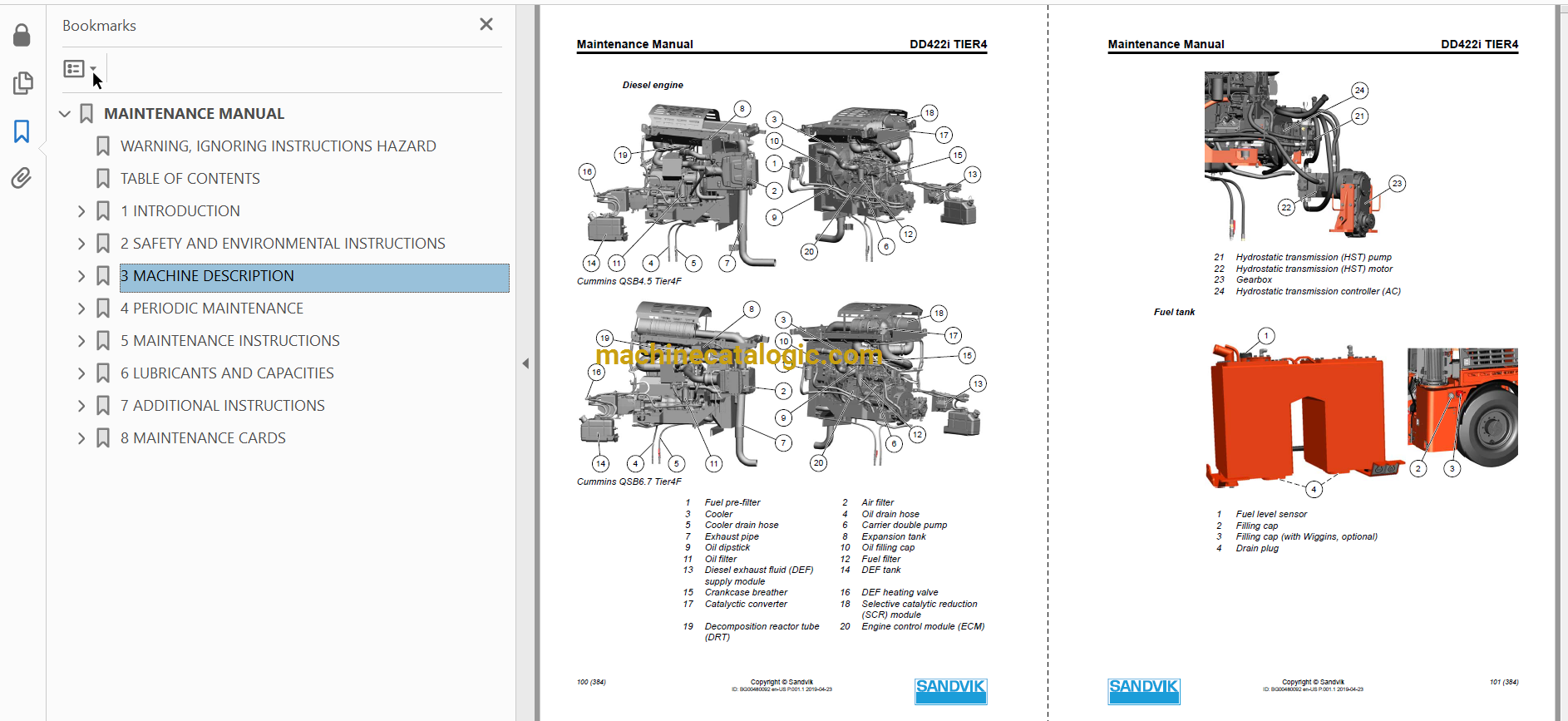Click 'DEF heating valve' legend entry
The height and width of the screenshot is (721, 1568).
click(x=900, y=592)
